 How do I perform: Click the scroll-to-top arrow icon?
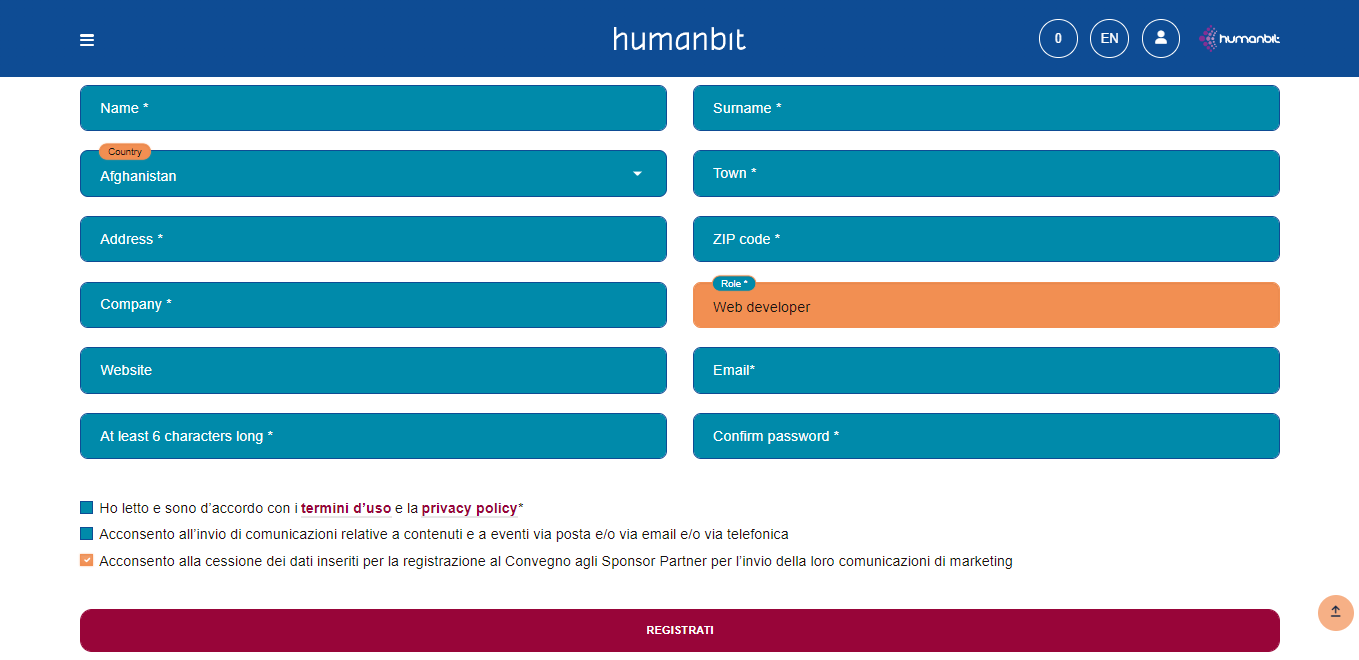click(1335, 613)
